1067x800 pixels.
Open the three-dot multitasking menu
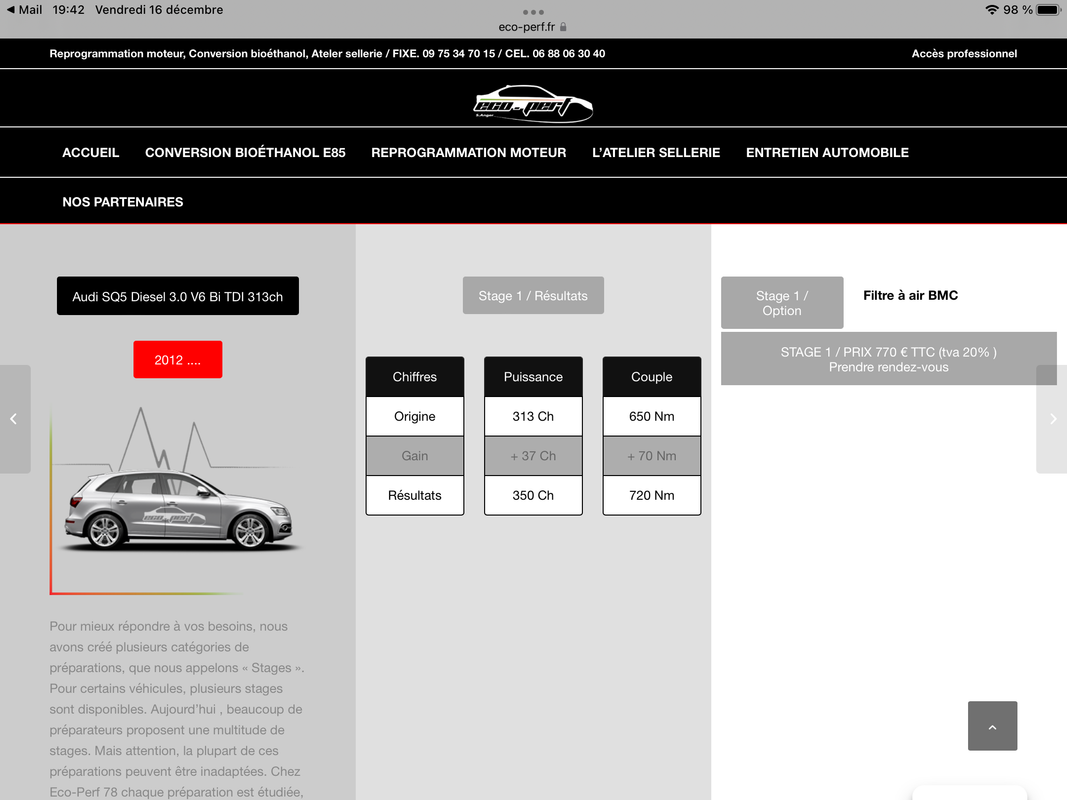click(533, 12)
